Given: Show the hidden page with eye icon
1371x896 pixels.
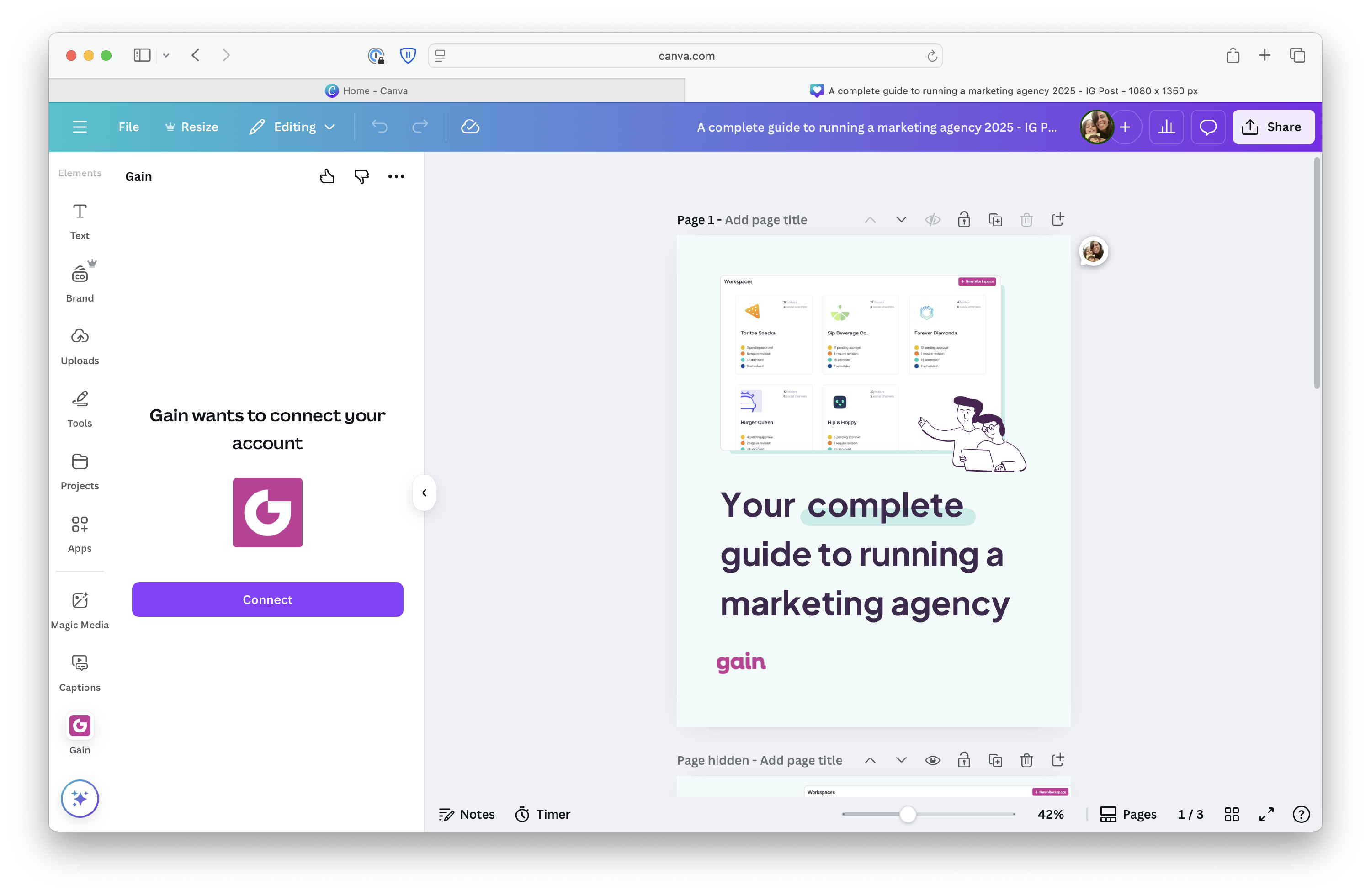Looking at the screenshot, I should click(932, 760).
